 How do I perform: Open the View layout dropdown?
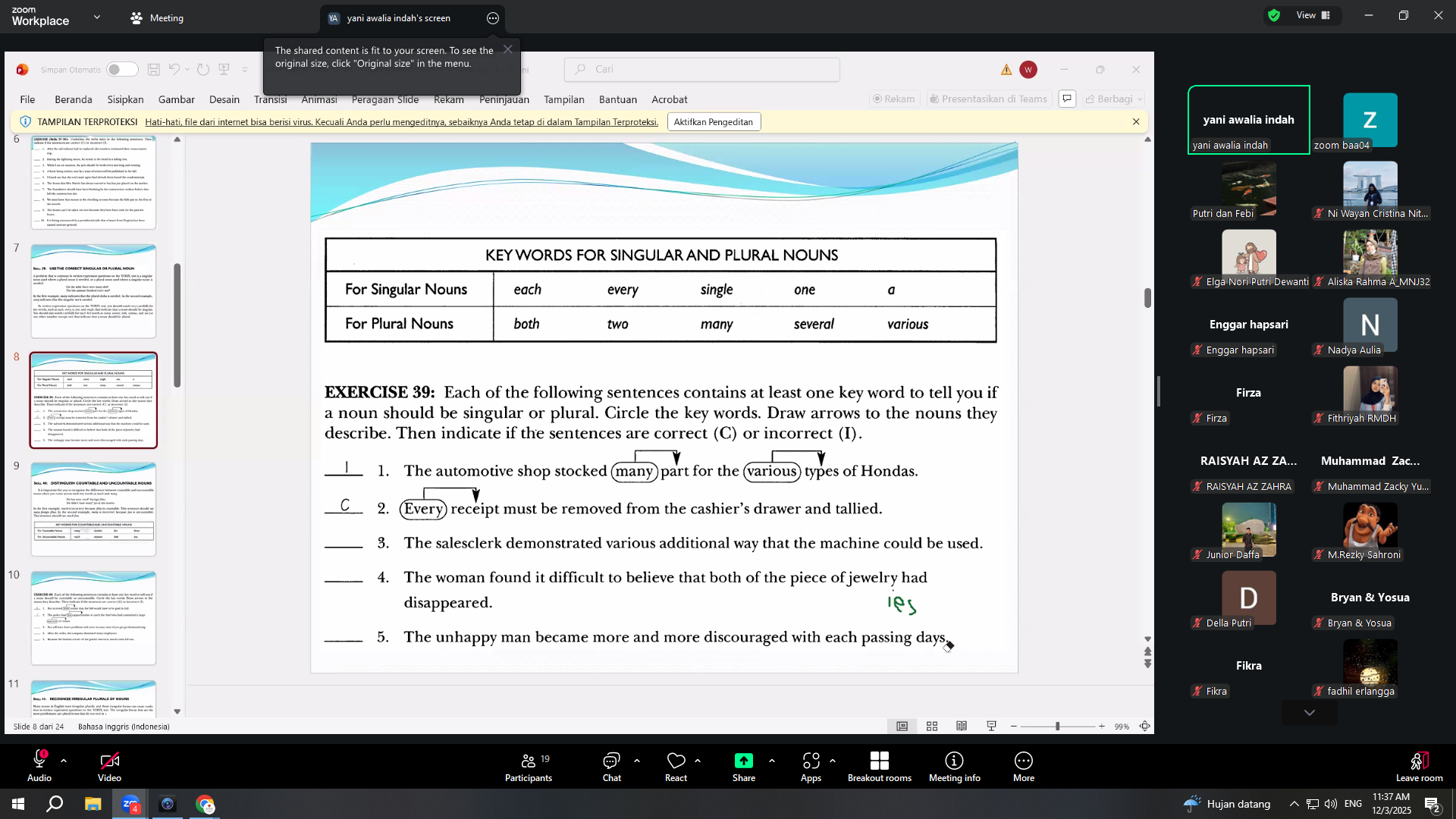click(x=1313, y=15)
